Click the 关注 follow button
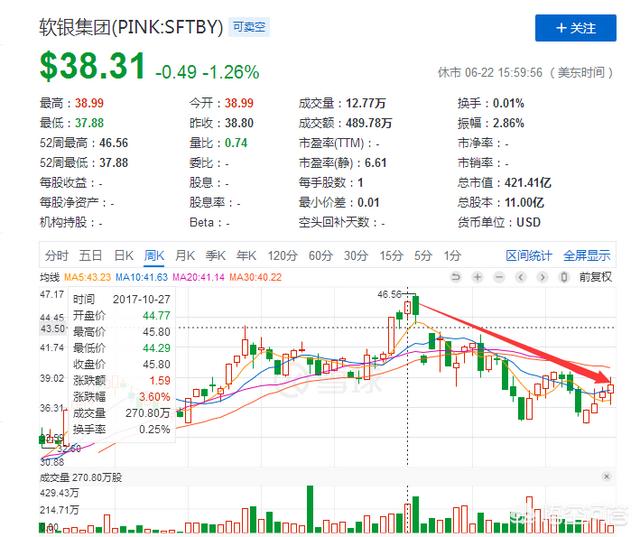 [576, 28]
